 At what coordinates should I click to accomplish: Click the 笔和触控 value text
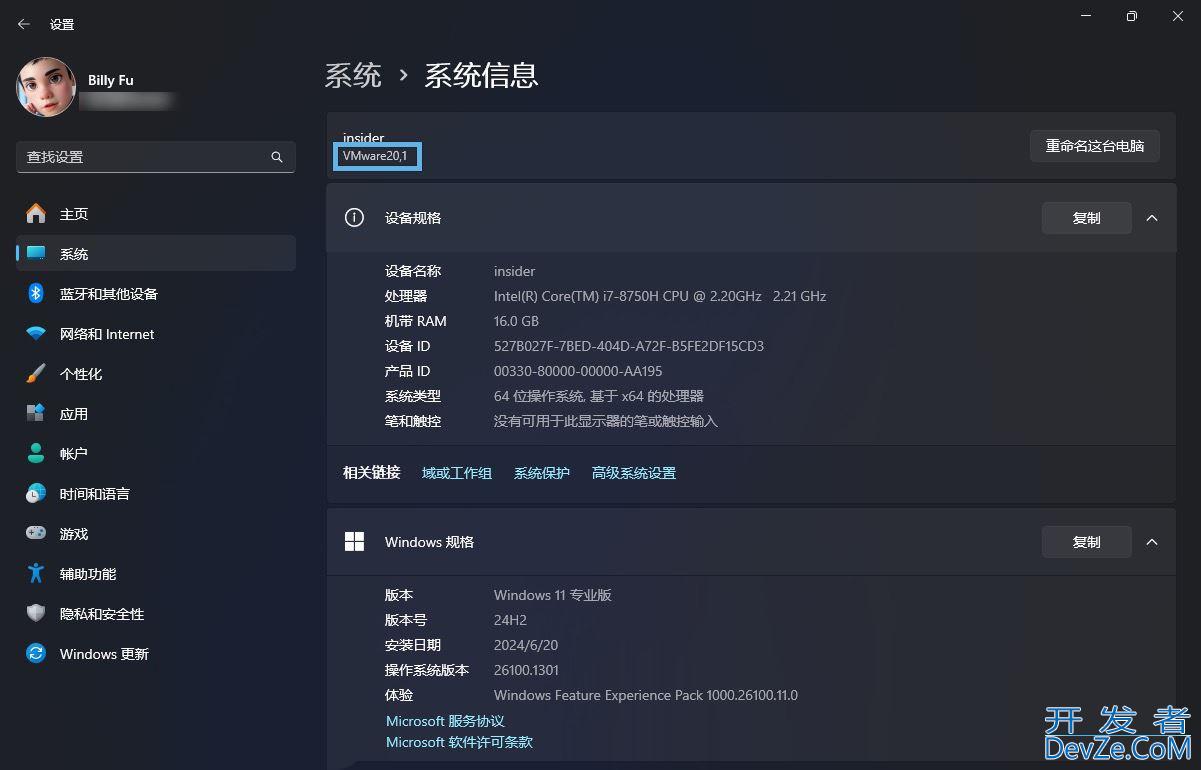(606, 421)
